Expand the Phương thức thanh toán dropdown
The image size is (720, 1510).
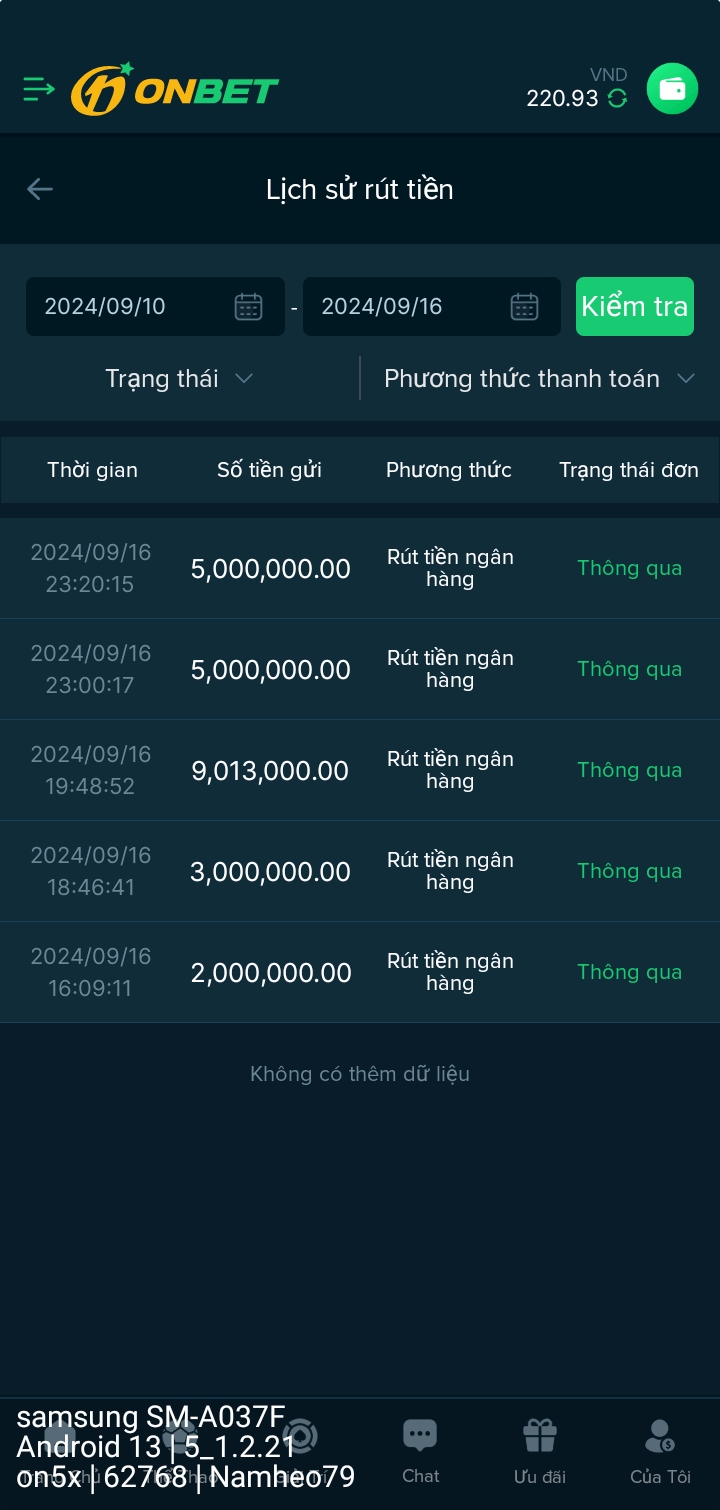(539, 379)
